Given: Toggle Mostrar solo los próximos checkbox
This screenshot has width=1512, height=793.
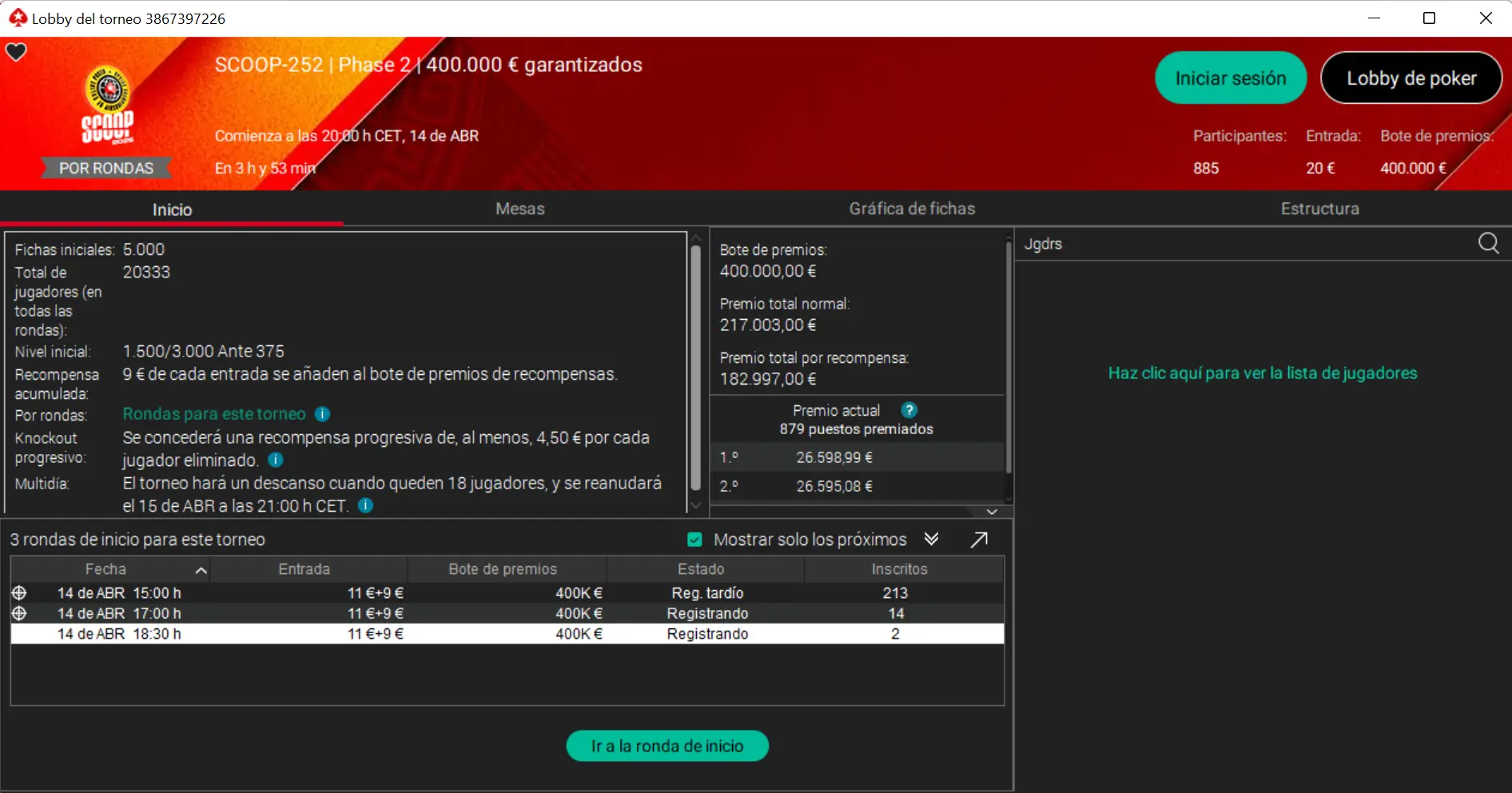Looking at the screenshot, I should click(x=694, y=540).
